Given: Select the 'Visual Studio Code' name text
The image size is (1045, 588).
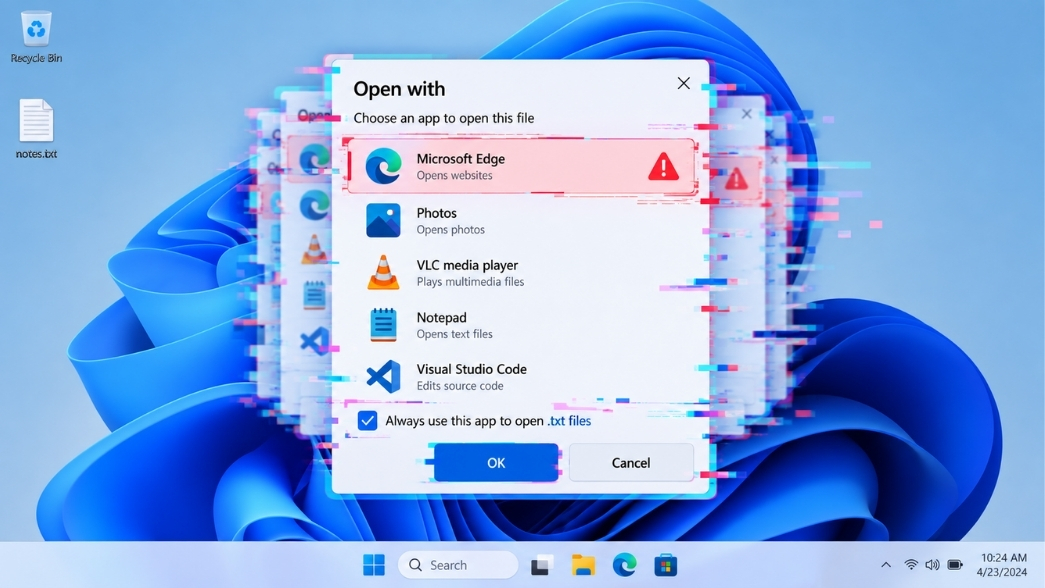Looking at the screenshot, I should pyautogui.click(x=471, y=369).
